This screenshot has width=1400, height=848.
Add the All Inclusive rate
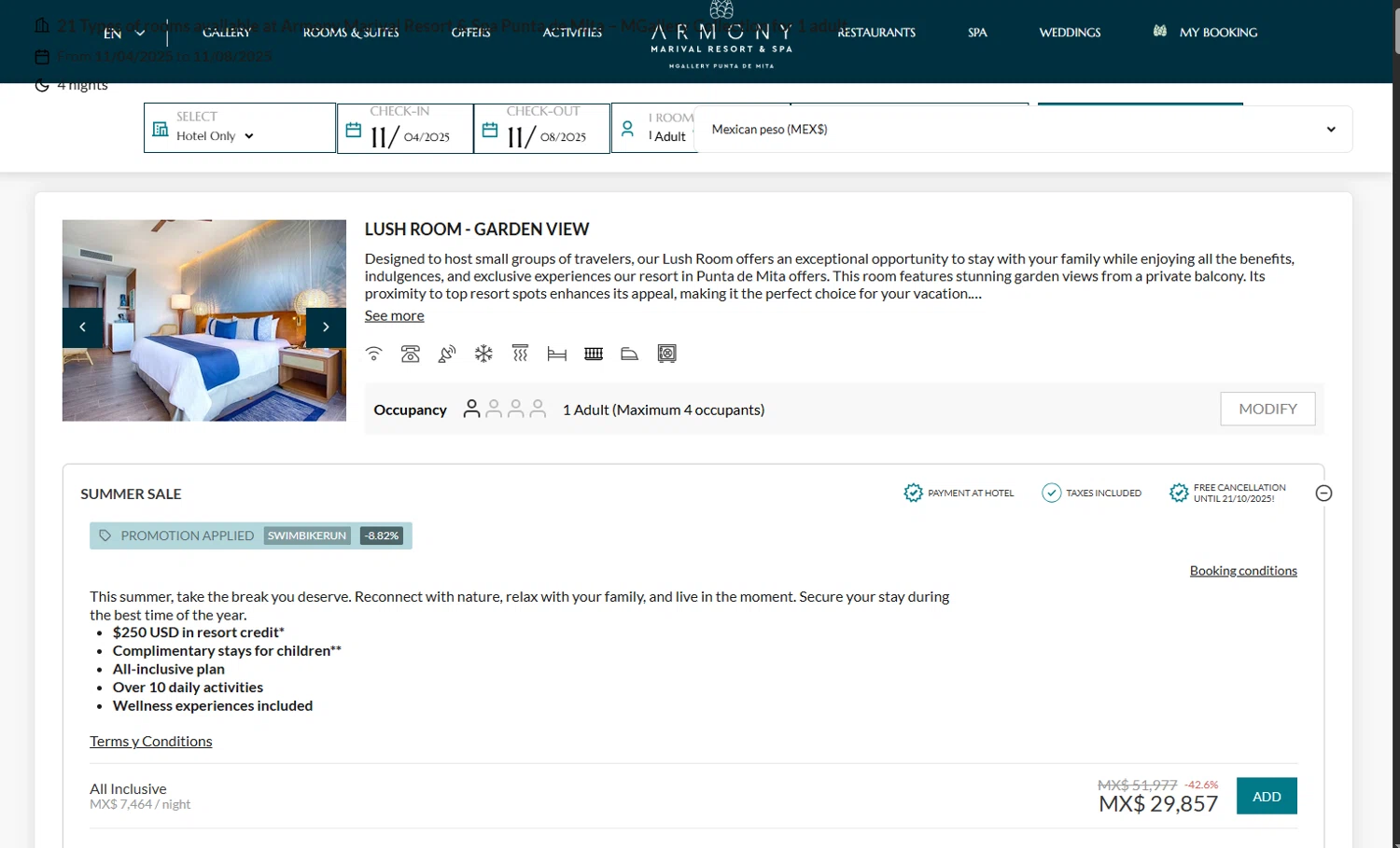[1267, 796]
